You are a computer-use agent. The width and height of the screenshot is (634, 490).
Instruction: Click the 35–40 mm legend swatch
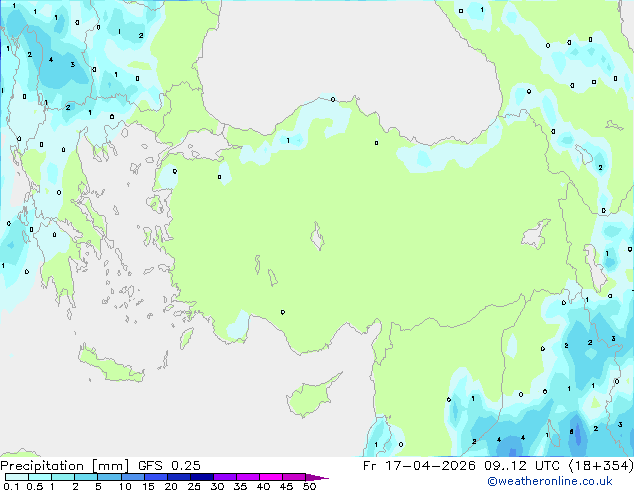[x=247, y=477]
